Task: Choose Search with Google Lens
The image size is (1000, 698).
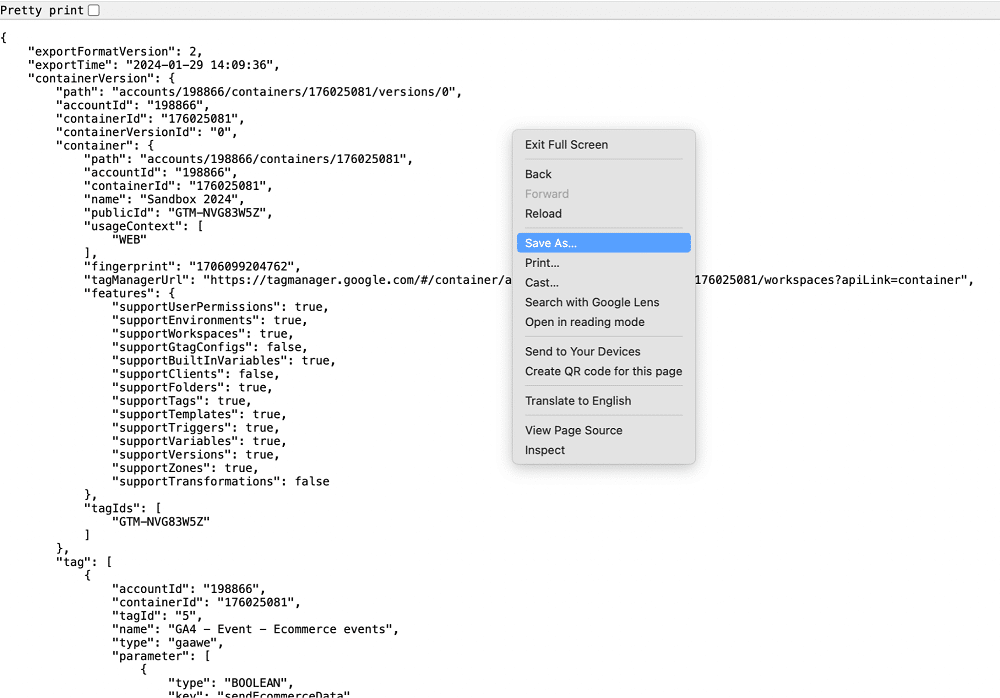Action: pyautogui.click(x=592, y=302)
